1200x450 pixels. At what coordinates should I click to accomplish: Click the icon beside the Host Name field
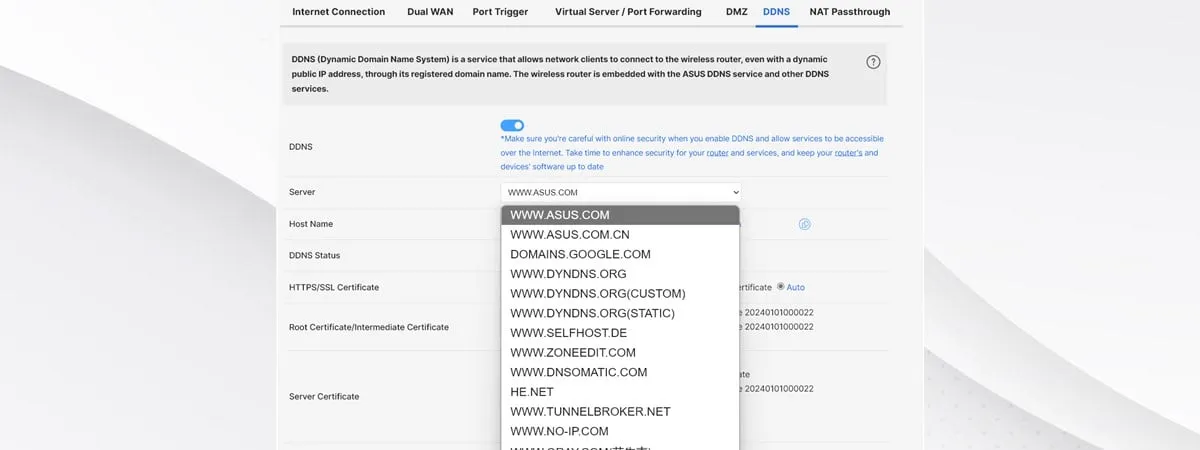click(805, 224)
